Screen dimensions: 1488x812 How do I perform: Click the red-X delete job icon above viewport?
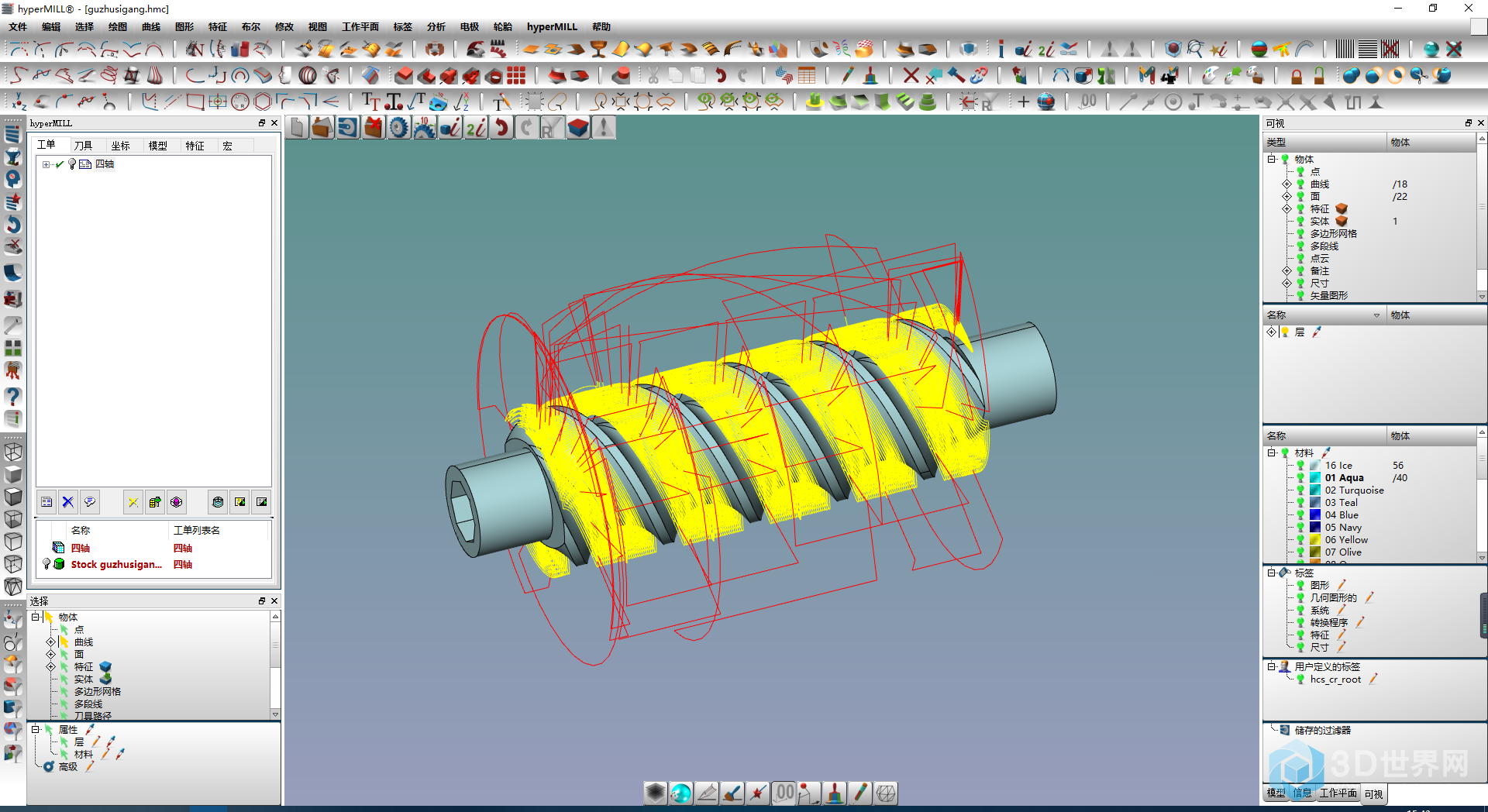tap(374, 128)
